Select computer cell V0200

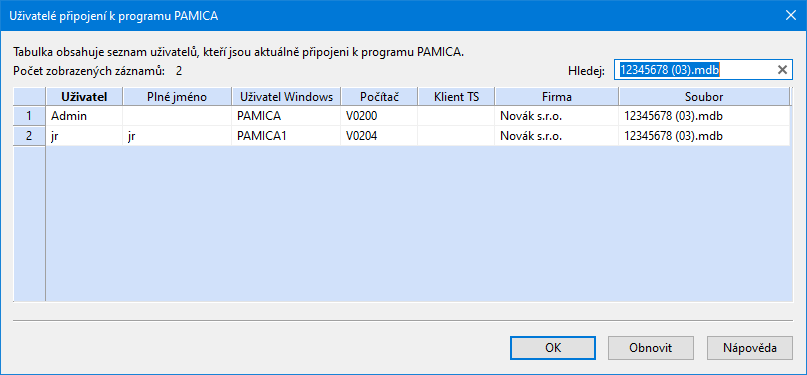point(379,116)
